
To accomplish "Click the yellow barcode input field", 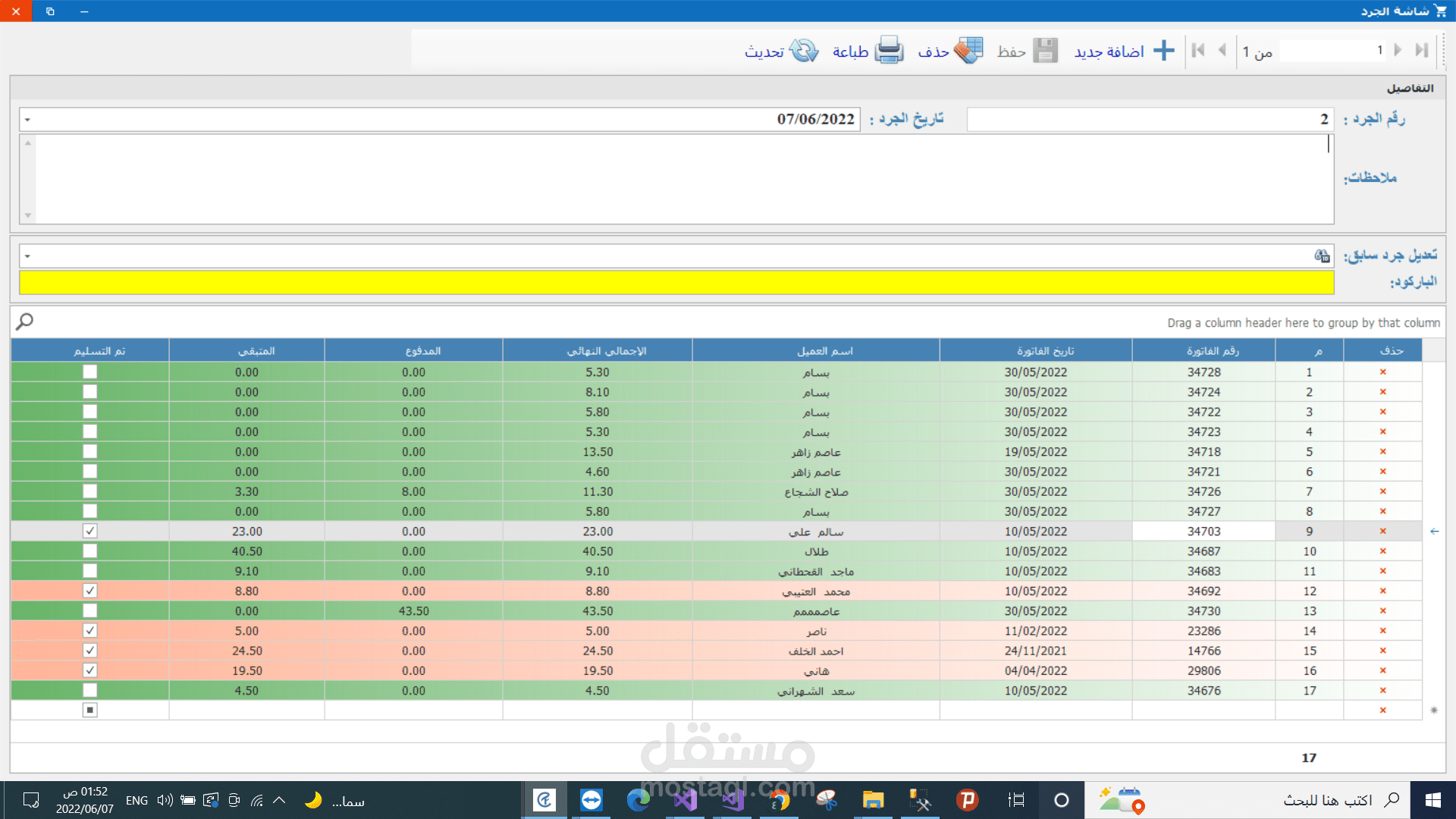I will tap(676, 283).
